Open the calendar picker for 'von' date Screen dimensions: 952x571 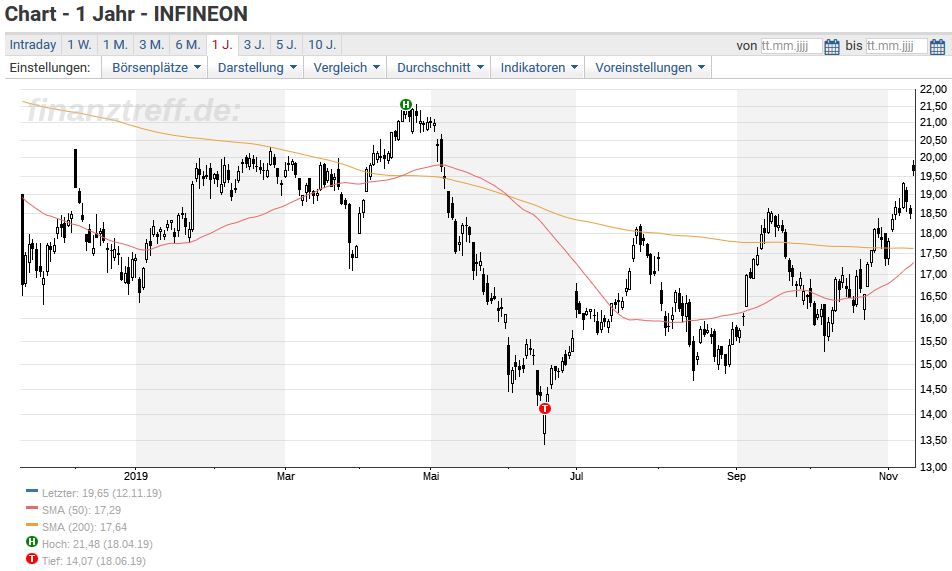coord(832,46)
